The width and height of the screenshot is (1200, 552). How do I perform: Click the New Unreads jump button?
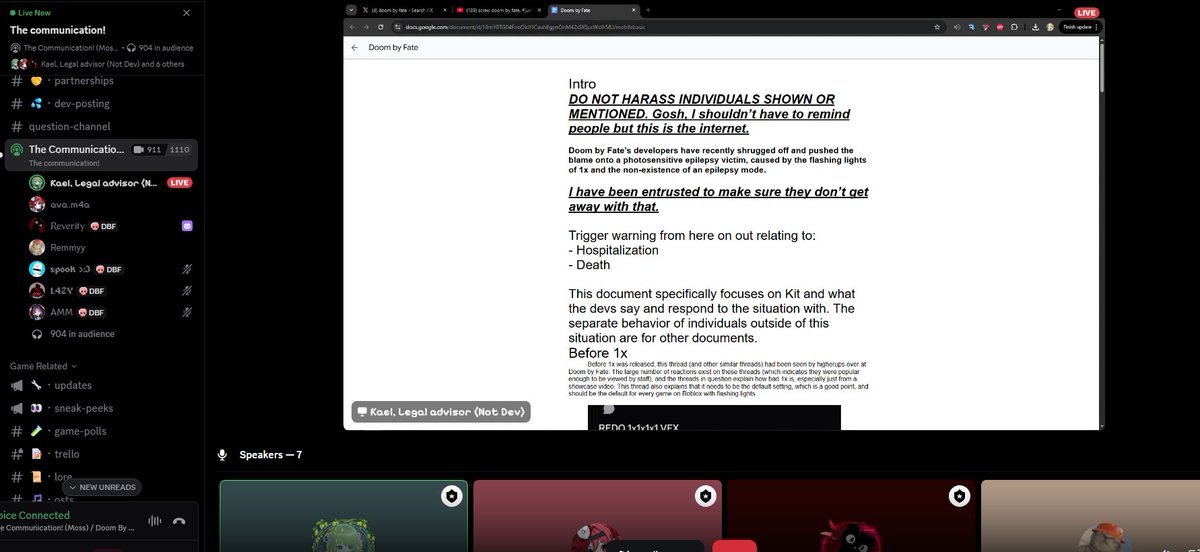pyautogui.click(x=100, y=487)
